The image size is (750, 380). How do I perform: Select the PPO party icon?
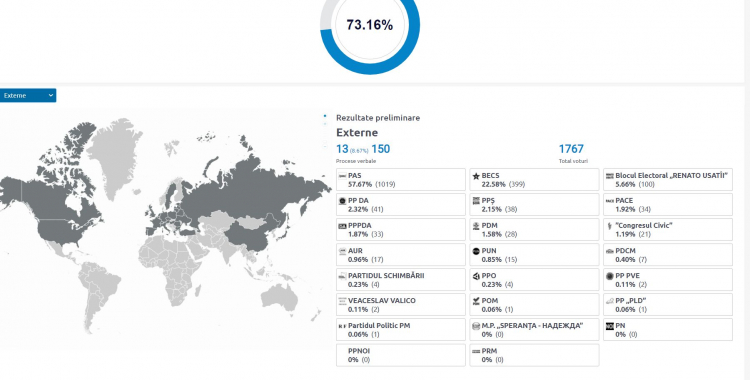(x=475, y=276)
